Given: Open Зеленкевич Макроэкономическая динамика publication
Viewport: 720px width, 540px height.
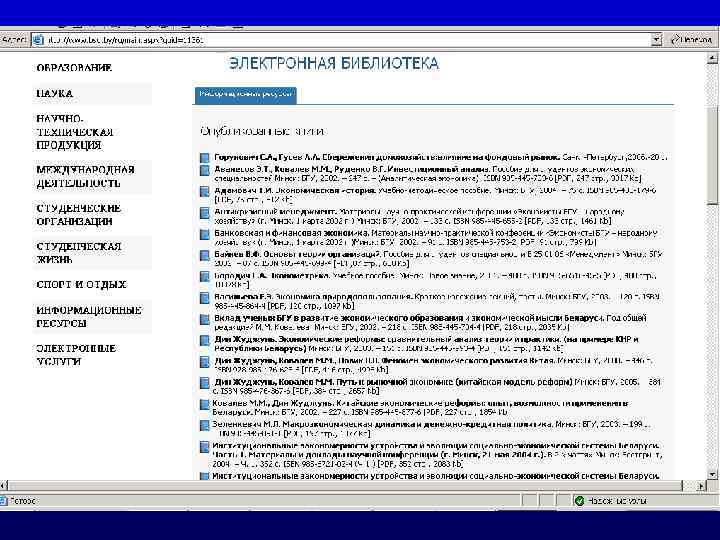Looking at the screenshot, I should (431, 429).
